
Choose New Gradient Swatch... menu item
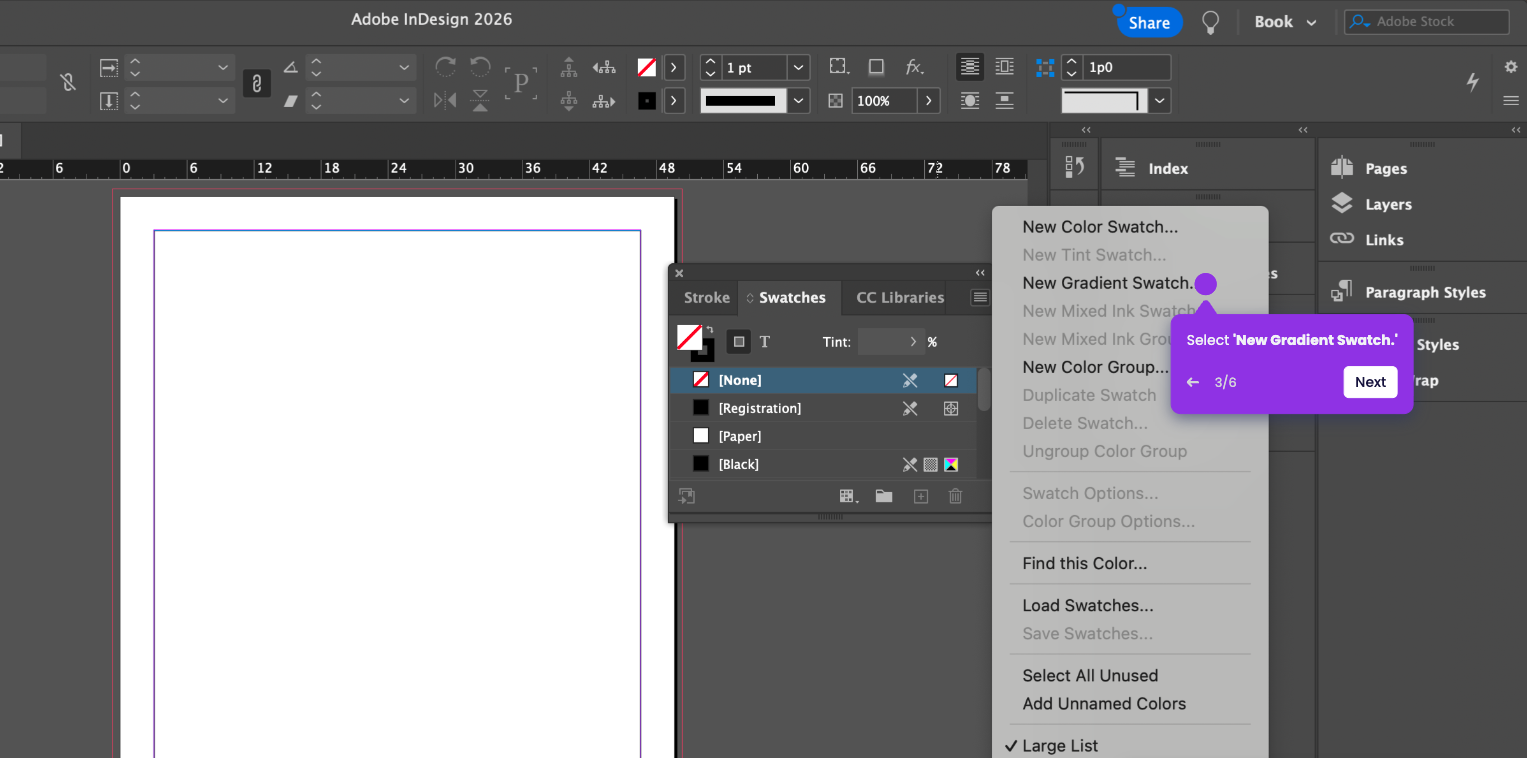pyautogui.click(x=1108, y=283)
